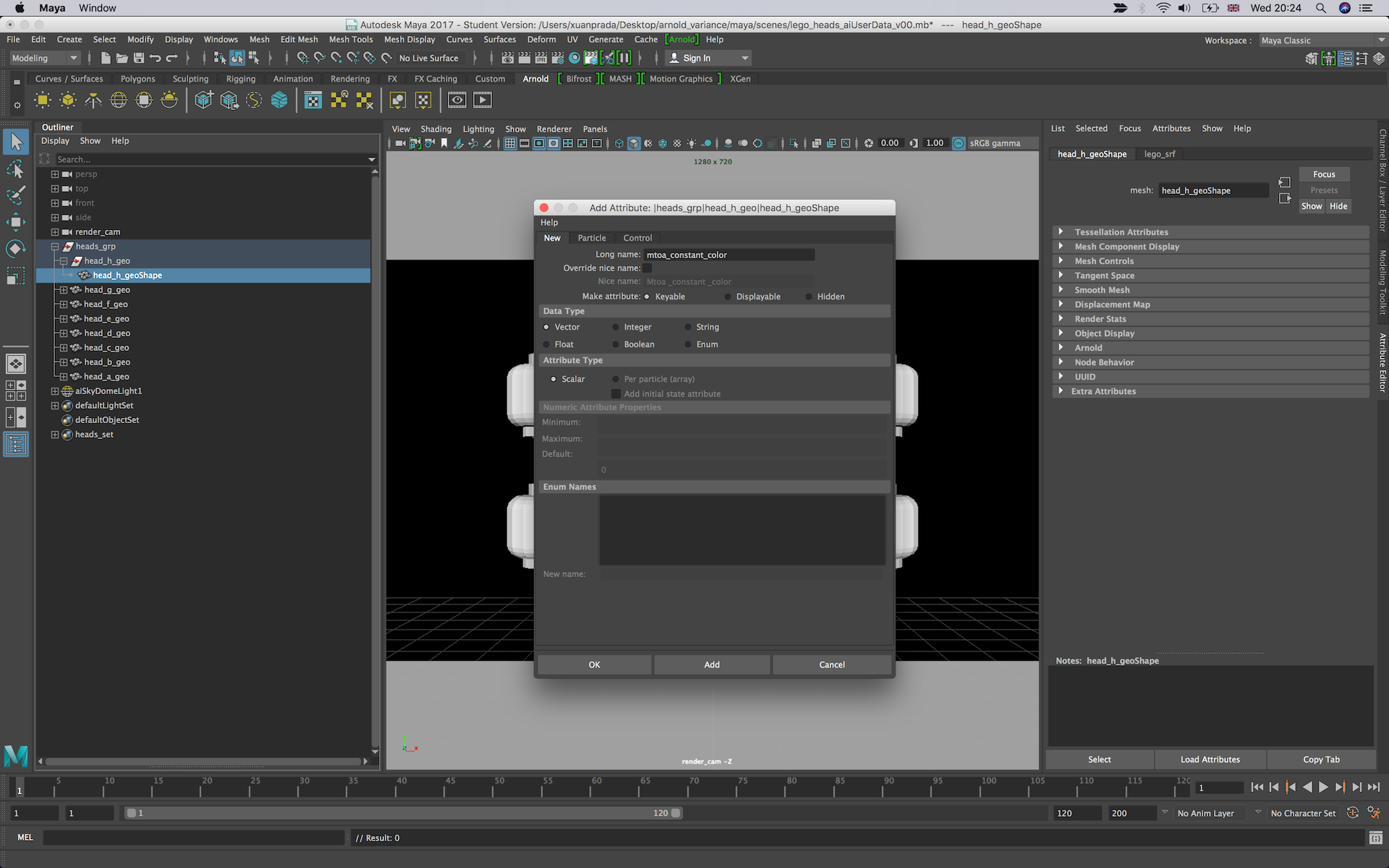Click the Focus button in Attribute Editor
This screenshot has height=868, width=1389.
click(1324, 174)
